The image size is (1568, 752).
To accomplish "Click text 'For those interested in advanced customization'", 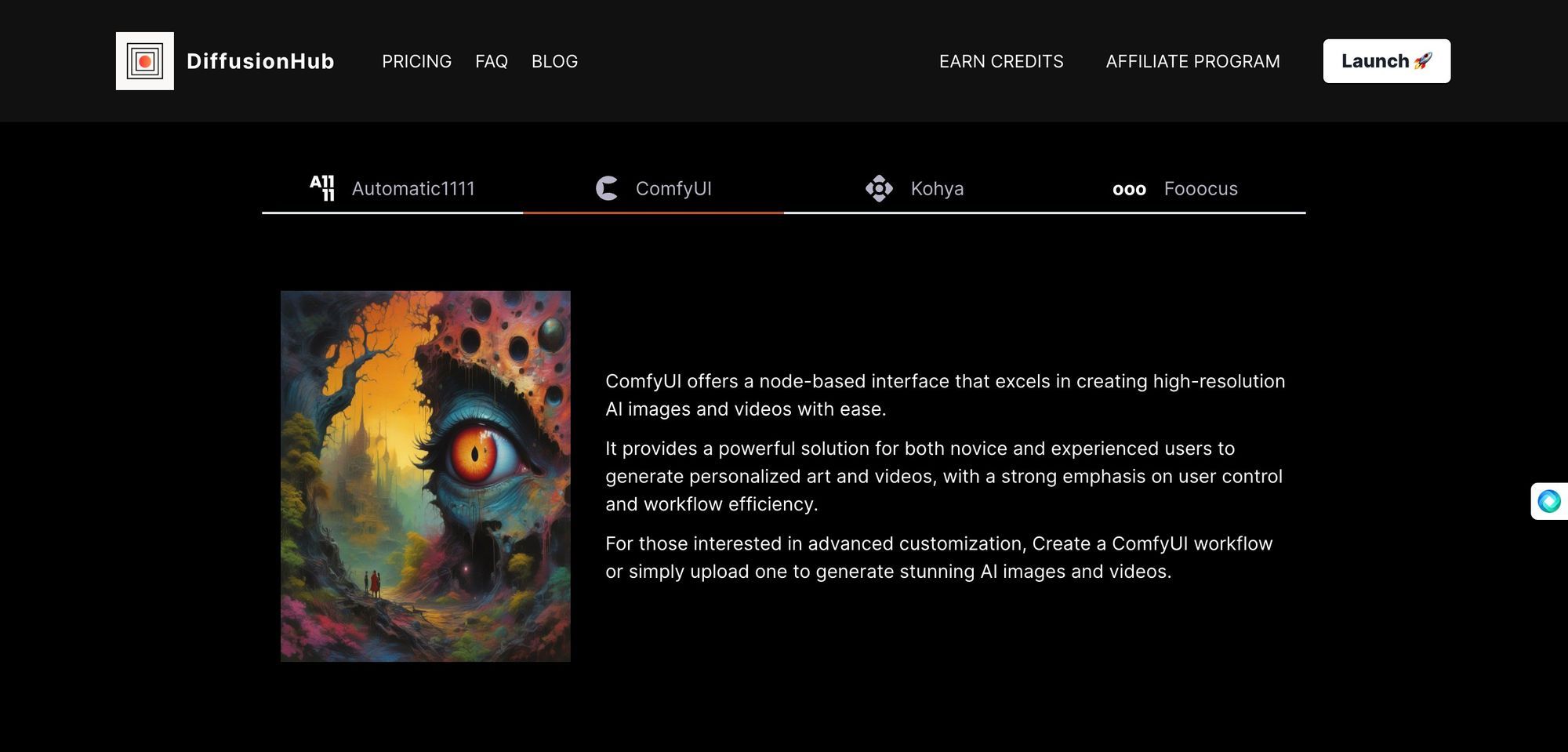I will click(815, 543).
